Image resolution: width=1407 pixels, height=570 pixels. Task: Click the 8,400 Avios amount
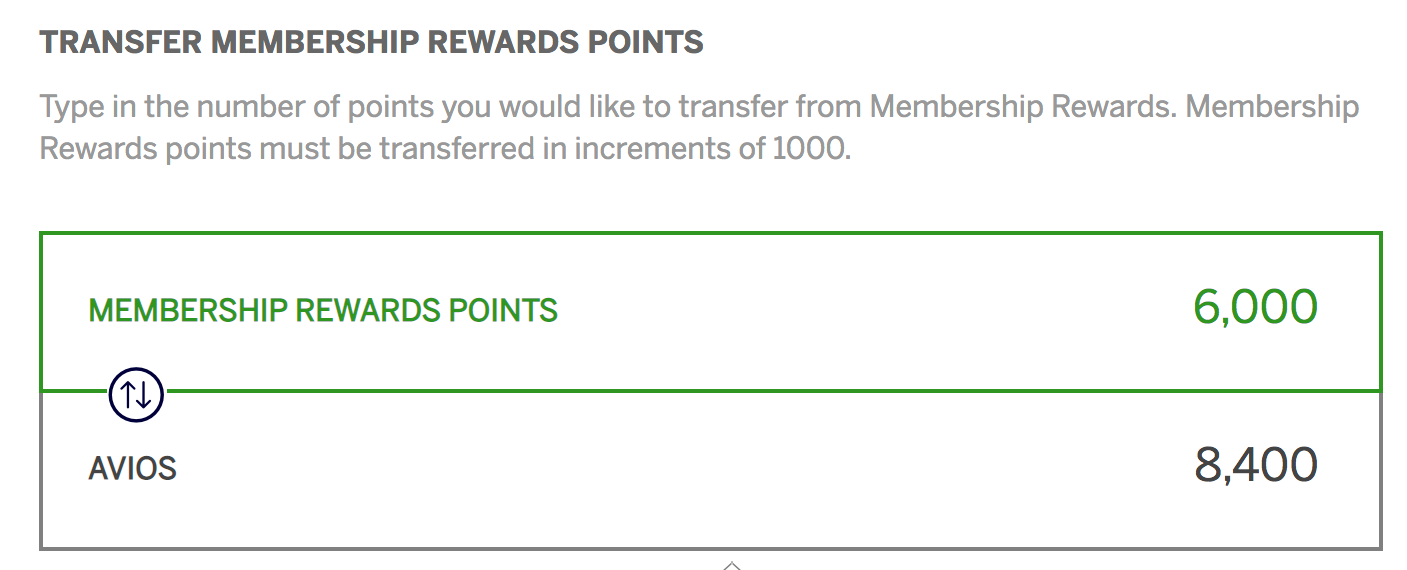(1255, 466)
